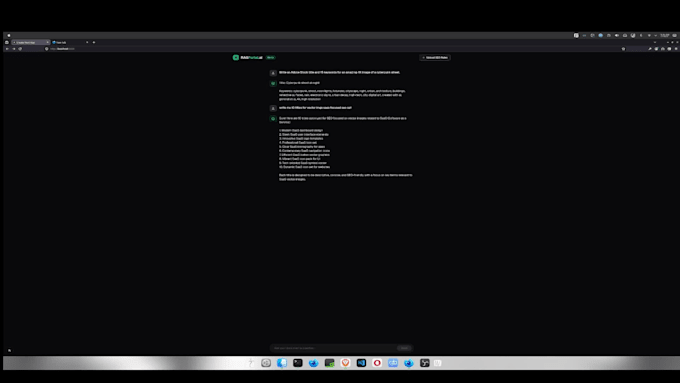Open Opera from the dock
The height and width of the screenshot is (383, 680).
tap(377, 363)
